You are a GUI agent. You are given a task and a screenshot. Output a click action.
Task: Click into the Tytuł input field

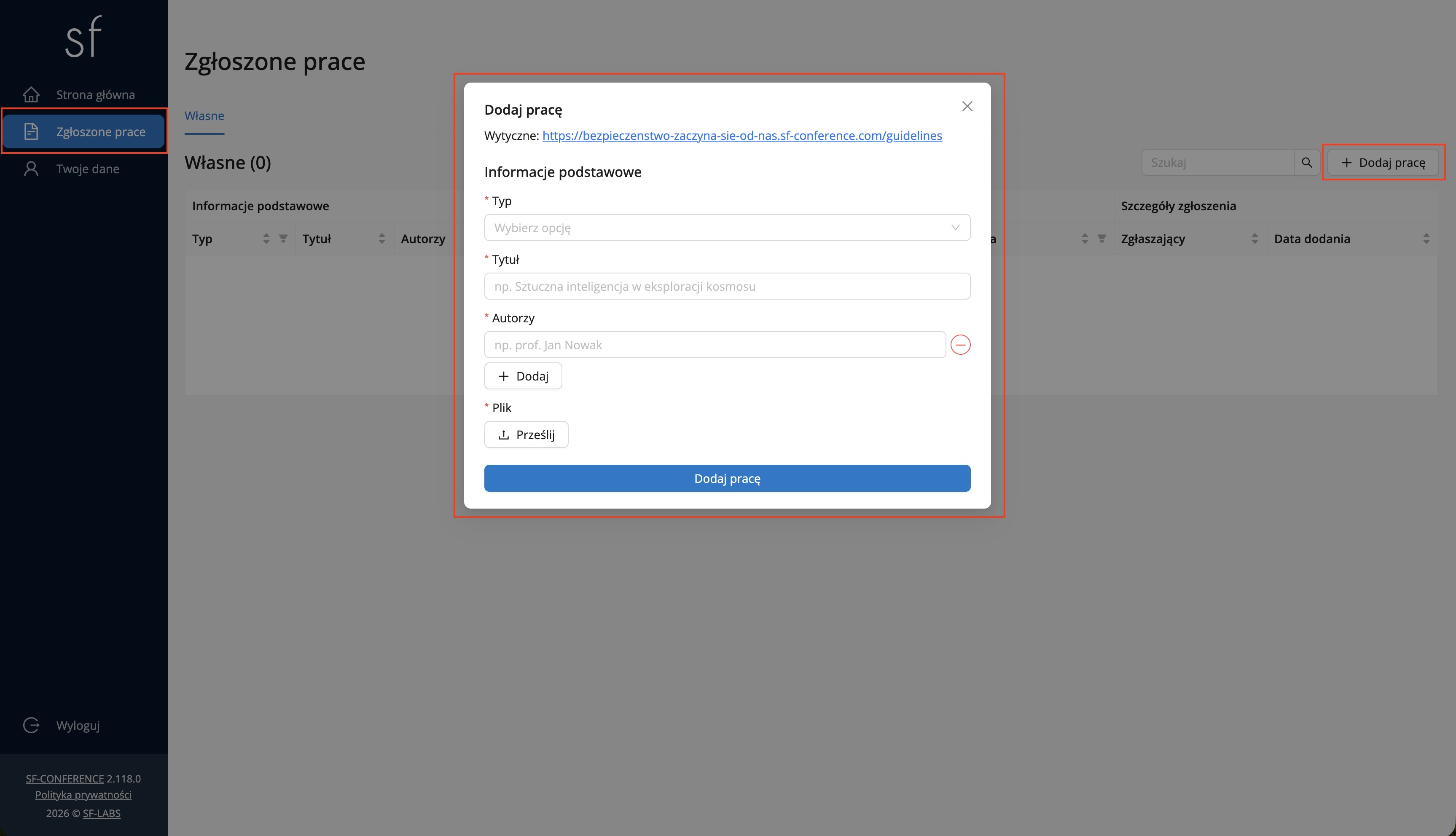727,287
